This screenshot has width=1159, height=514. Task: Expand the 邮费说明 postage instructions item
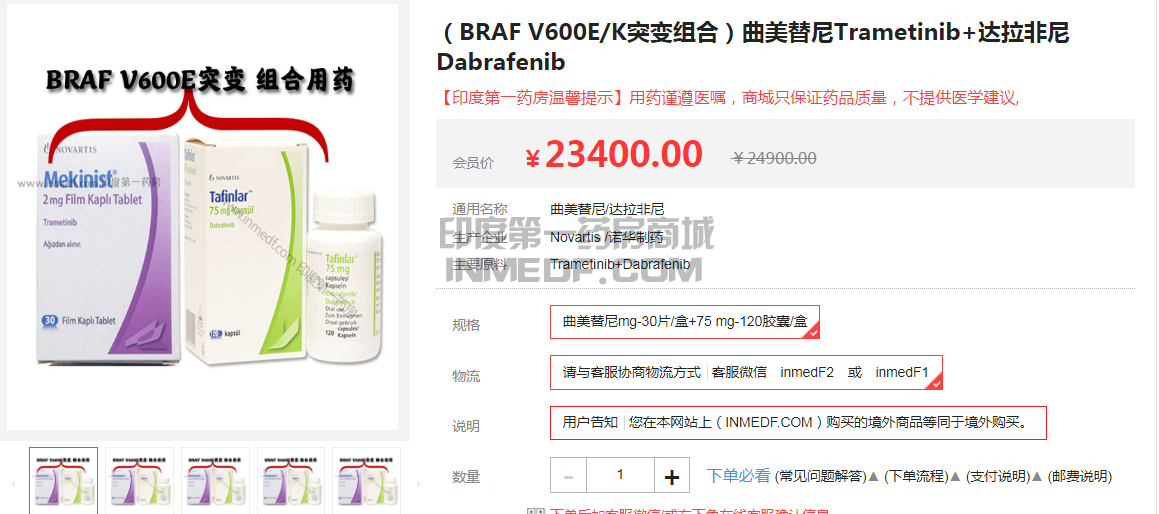(x=1080, y=476)
